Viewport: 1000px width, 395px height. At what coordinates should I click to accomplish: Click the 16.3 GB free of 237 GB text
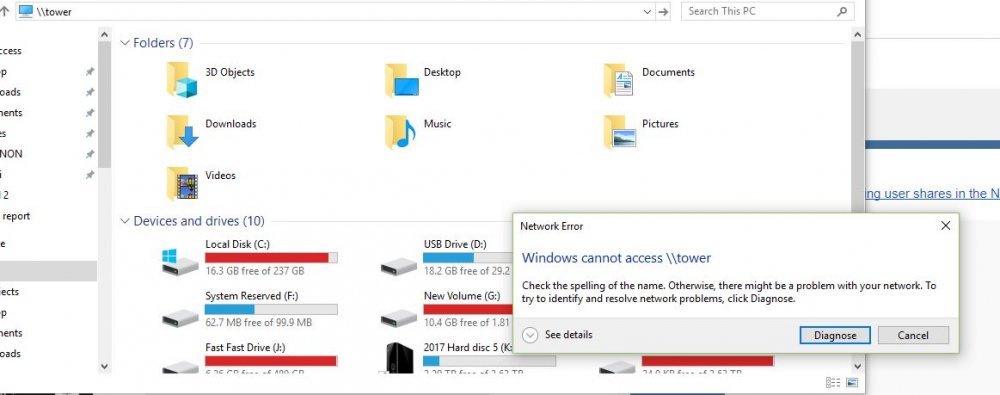point(254,271)
